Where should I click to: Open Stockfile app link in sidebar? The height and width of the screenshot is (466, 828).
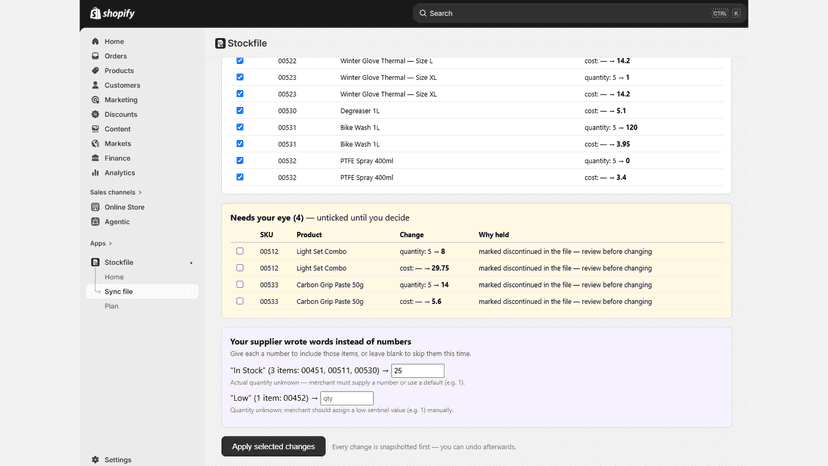[x=119, y=262]
